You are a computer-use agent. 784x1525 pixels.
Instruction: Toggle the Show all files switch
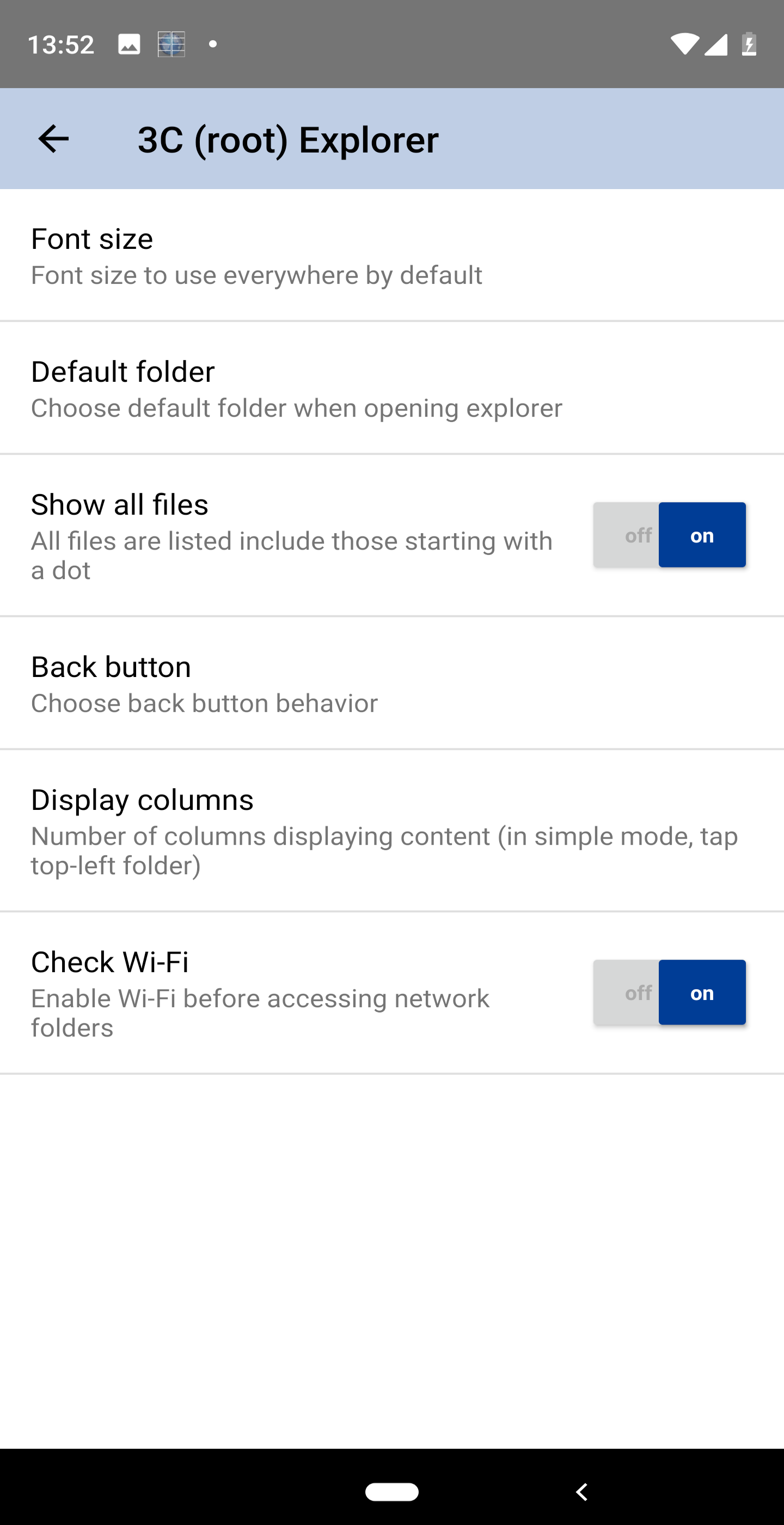(x=669, y=535)
